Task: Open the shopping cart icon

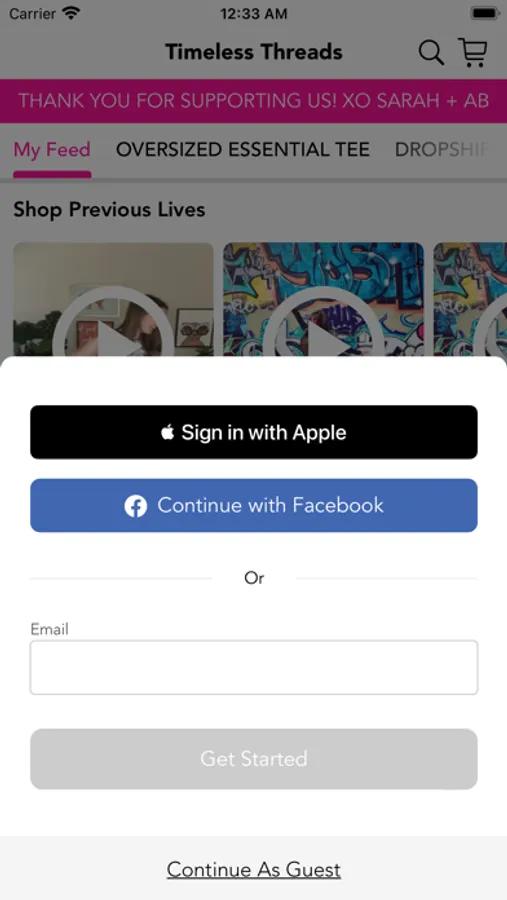Action: point(473,52)
